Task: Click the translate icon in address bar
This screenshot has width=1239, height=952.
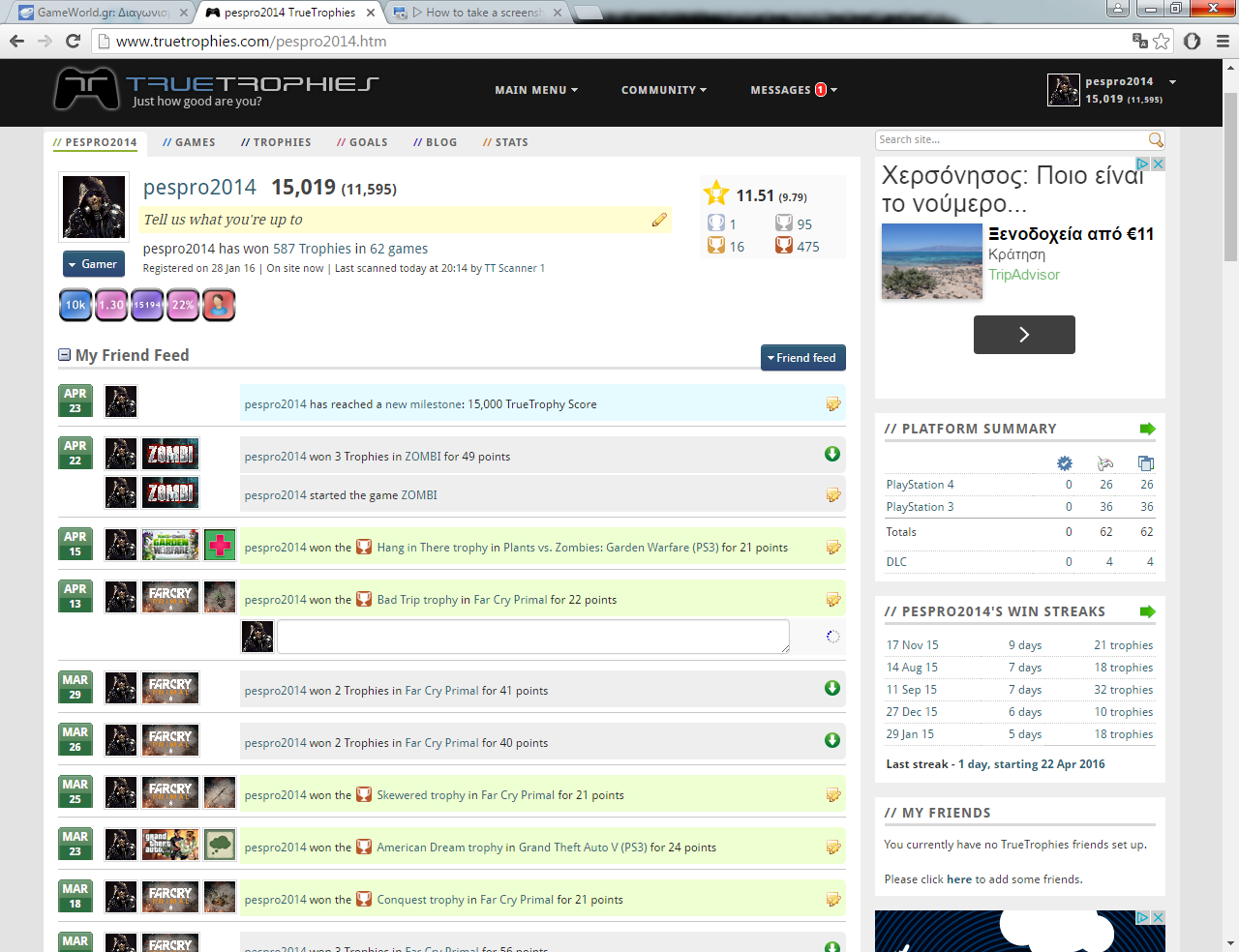Action: tap(1139, 41)
